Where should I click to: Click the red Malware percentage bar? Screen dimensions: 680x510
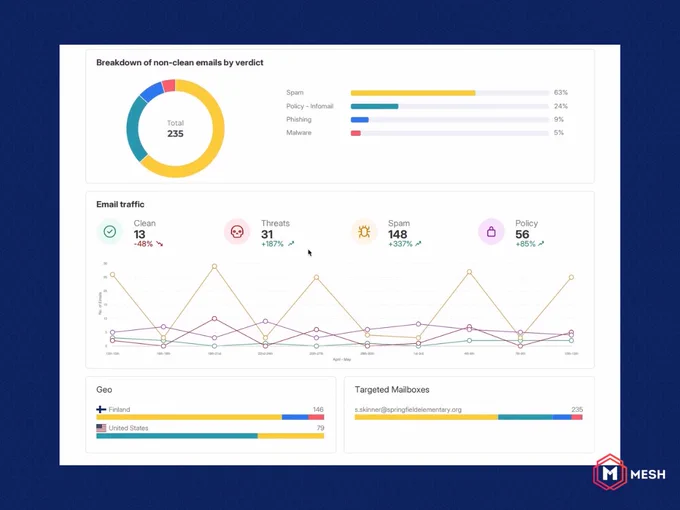pos(356,133)
